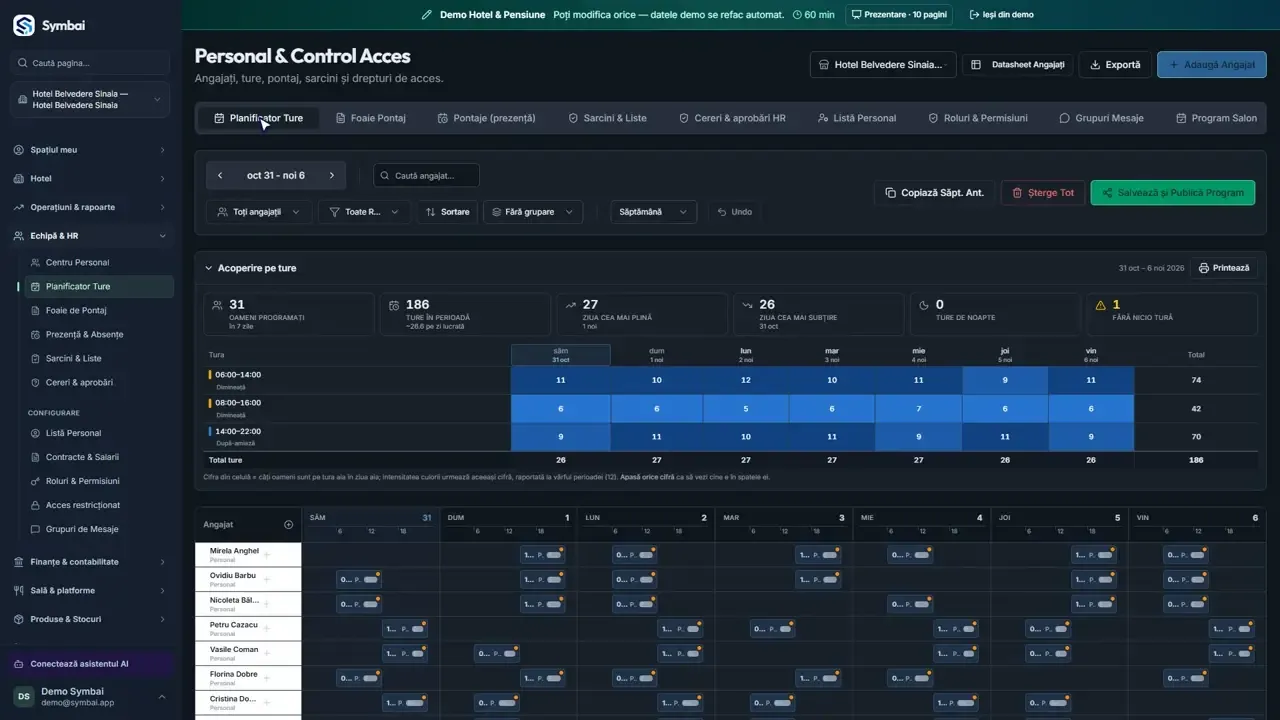Click coverage cell 12 for lun 06:00–14:00
The height and width of the screenshot is (720, 1280).
click(745, 380)
